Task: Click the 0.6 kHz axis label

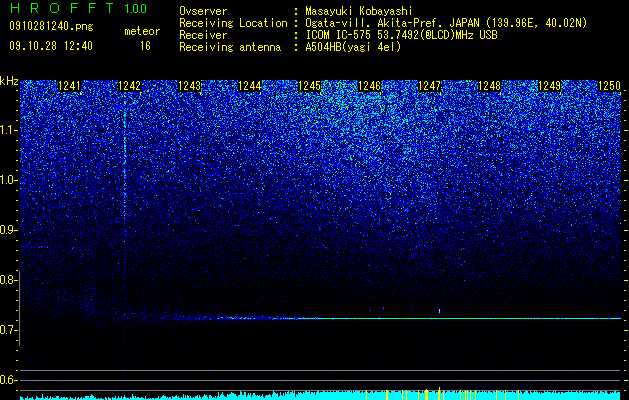Action: (x=9, y=380)
